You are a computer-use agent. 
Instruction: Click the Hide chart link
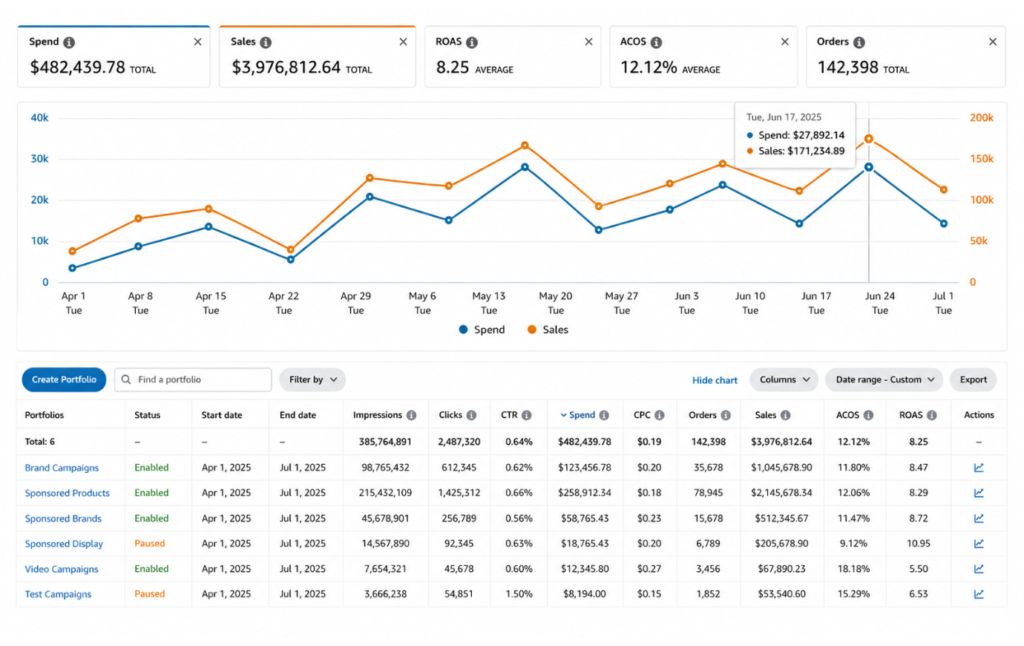tap(714, 380)
